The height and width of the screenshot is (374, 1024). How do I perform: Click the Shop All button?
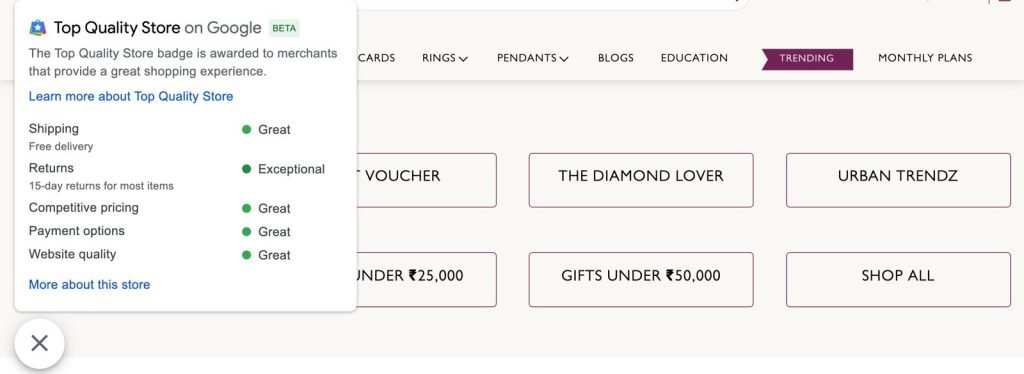[898, 279]
